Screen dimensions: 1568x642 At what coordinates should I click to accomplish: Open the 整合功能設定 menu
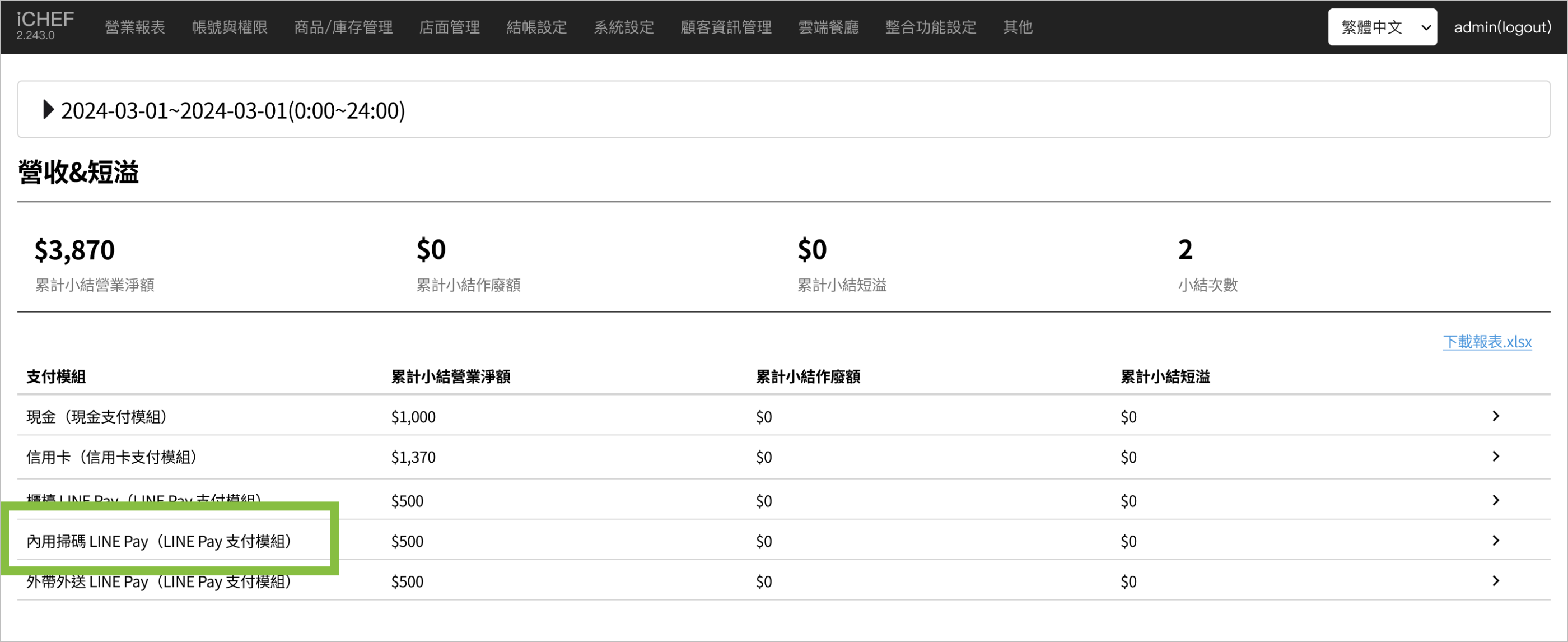930,27
